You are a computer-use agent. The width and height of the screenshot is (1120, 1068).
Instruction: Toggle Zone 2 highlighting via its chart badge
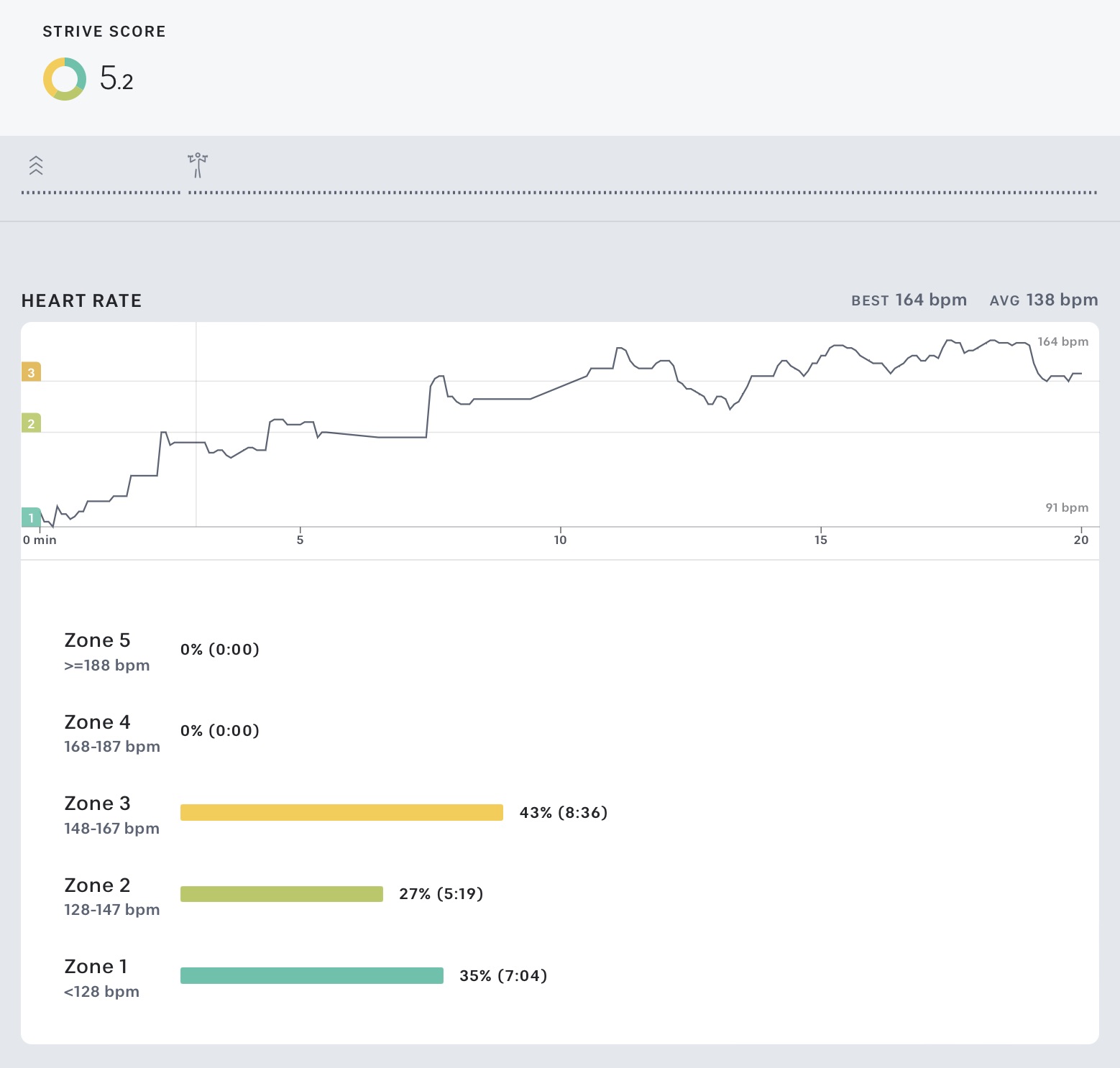coord(30,424)
